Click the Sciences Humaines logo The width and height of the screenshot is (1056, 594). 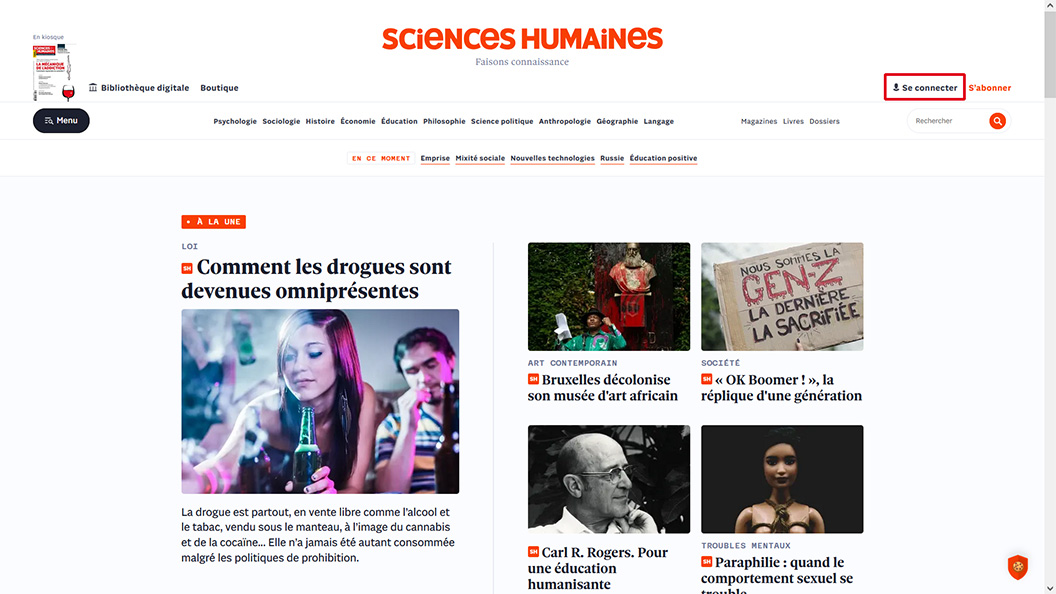click(523, 39)
